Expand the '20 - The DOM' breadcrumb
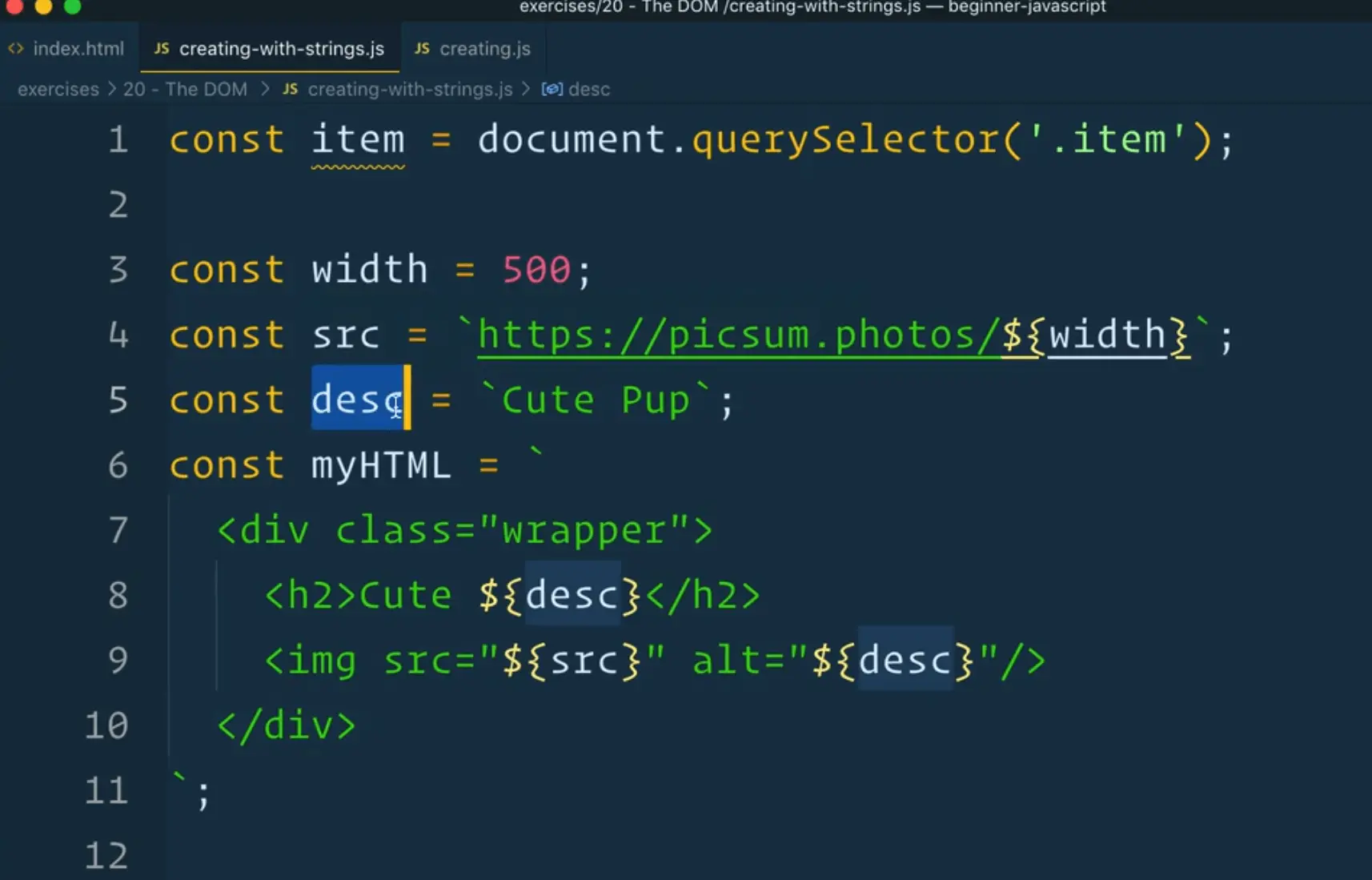Viewport: 1372px width, 880px height. (x=185, y=89)
